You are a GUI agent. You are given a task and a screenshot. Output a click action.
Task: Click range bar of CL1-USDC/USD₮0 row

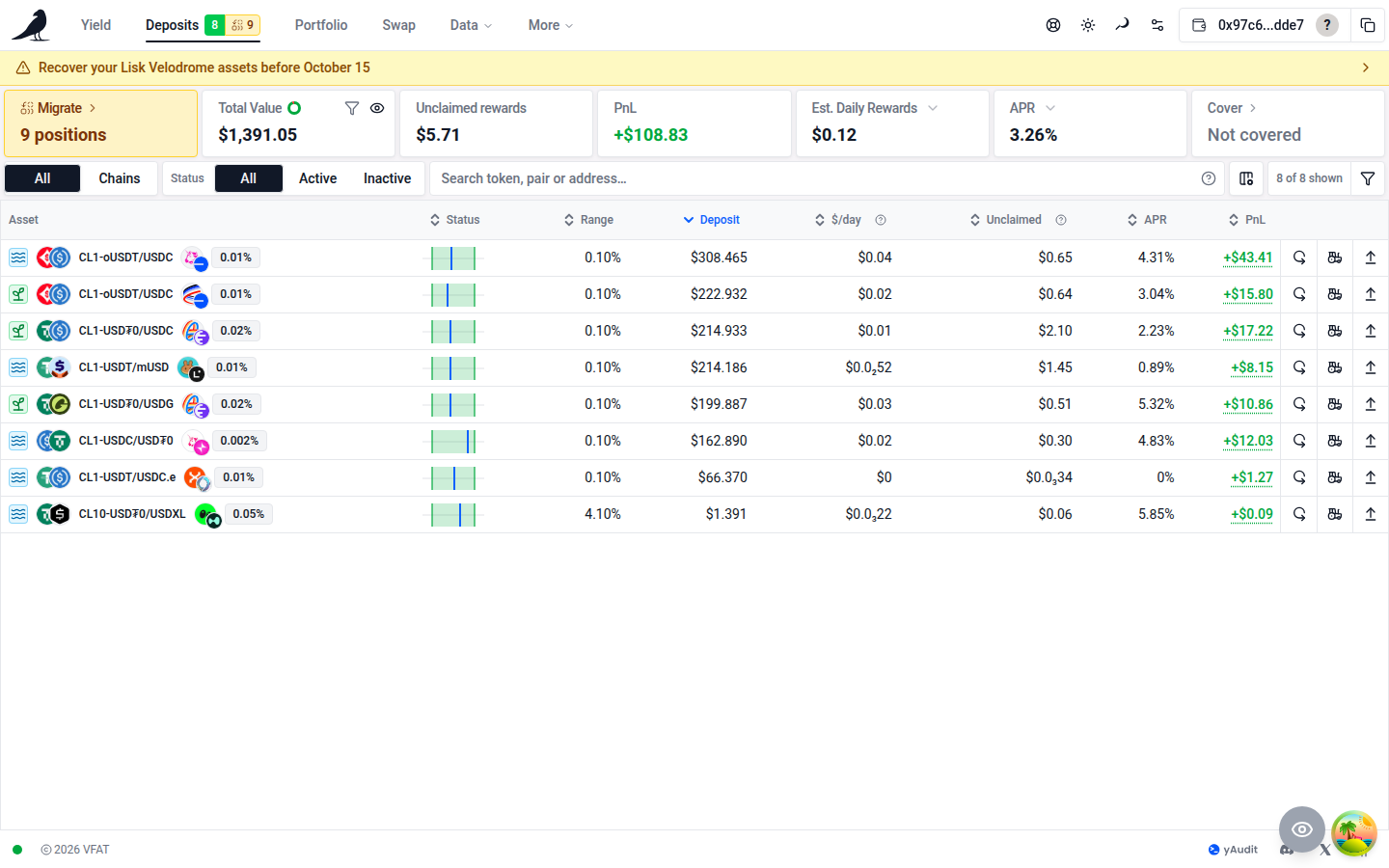(x=453, y=442)
